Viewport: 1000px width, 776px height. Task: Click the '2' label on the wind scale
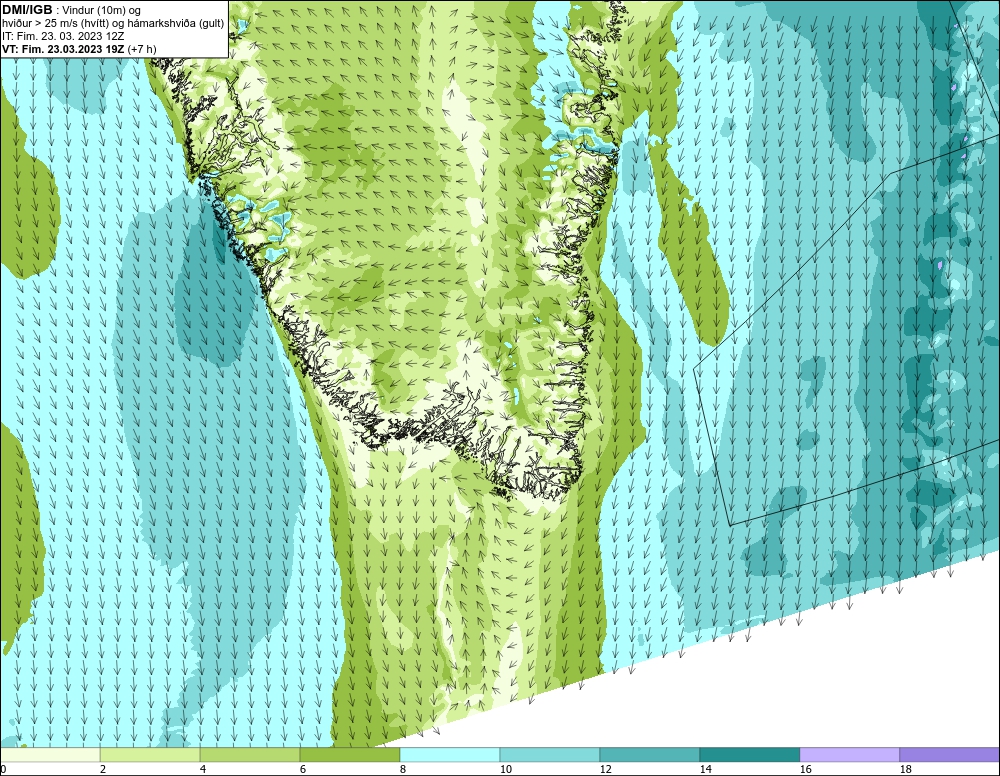(103, 769)
